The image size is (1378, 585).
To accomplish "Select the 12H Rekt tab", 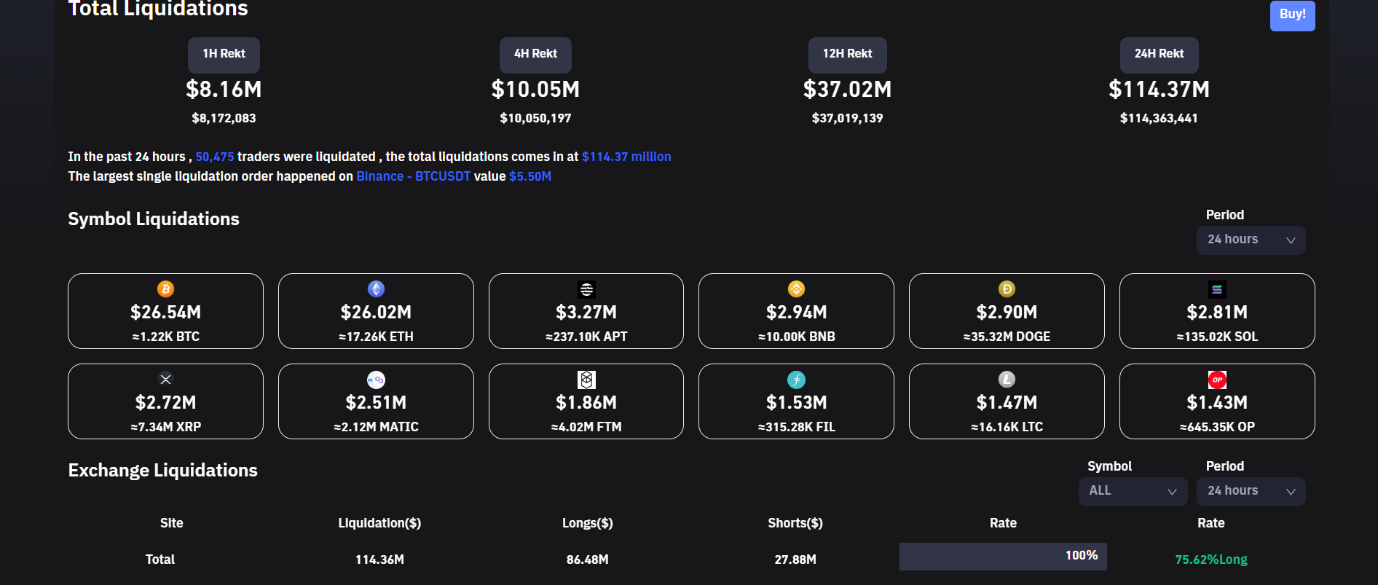I will [x=848, y=54].
